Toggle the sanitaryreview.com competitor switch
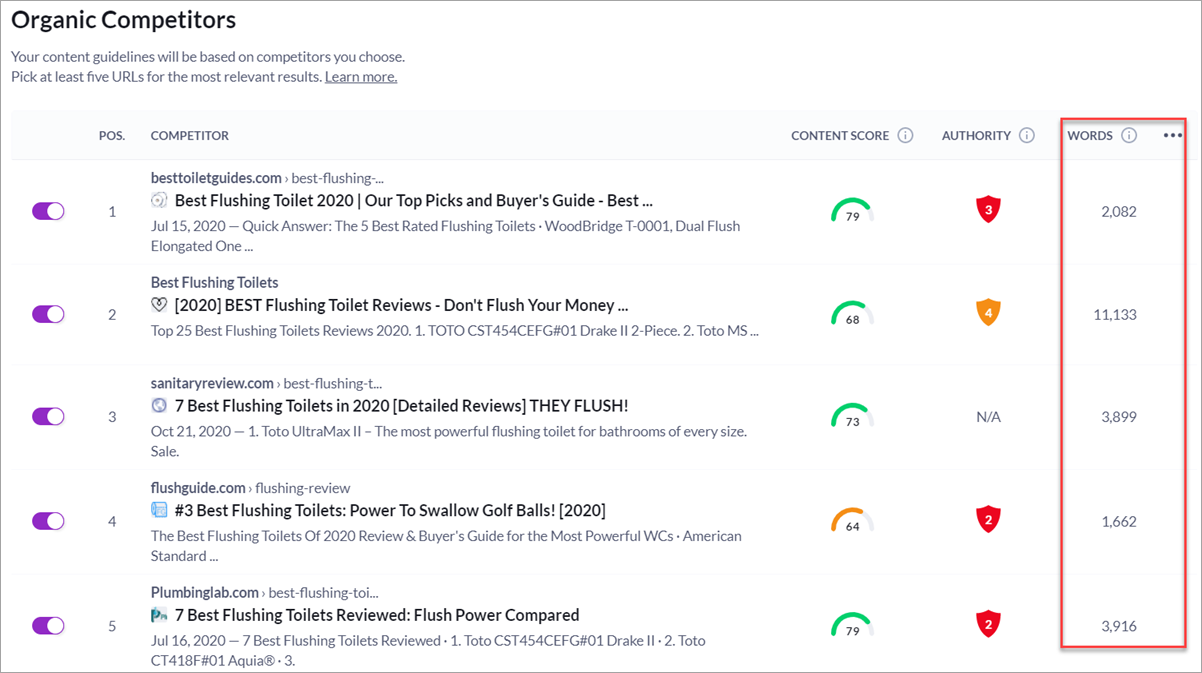1202x673 pixels. click(48, 416)
